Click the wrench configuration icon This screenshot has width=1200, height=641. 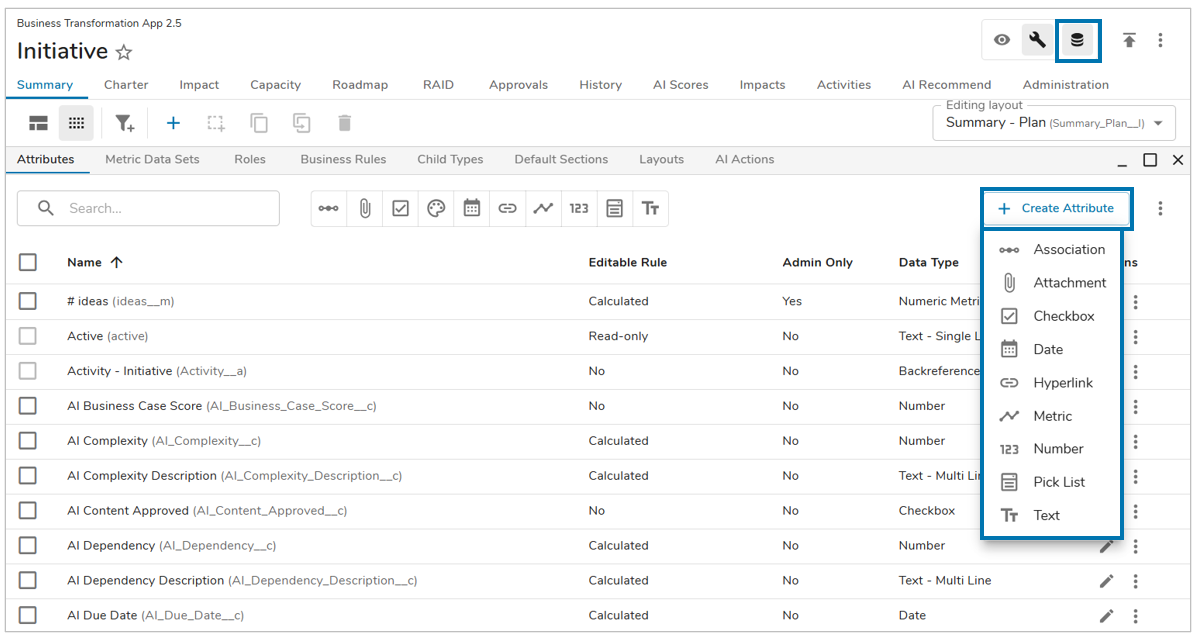[1037, 41]
